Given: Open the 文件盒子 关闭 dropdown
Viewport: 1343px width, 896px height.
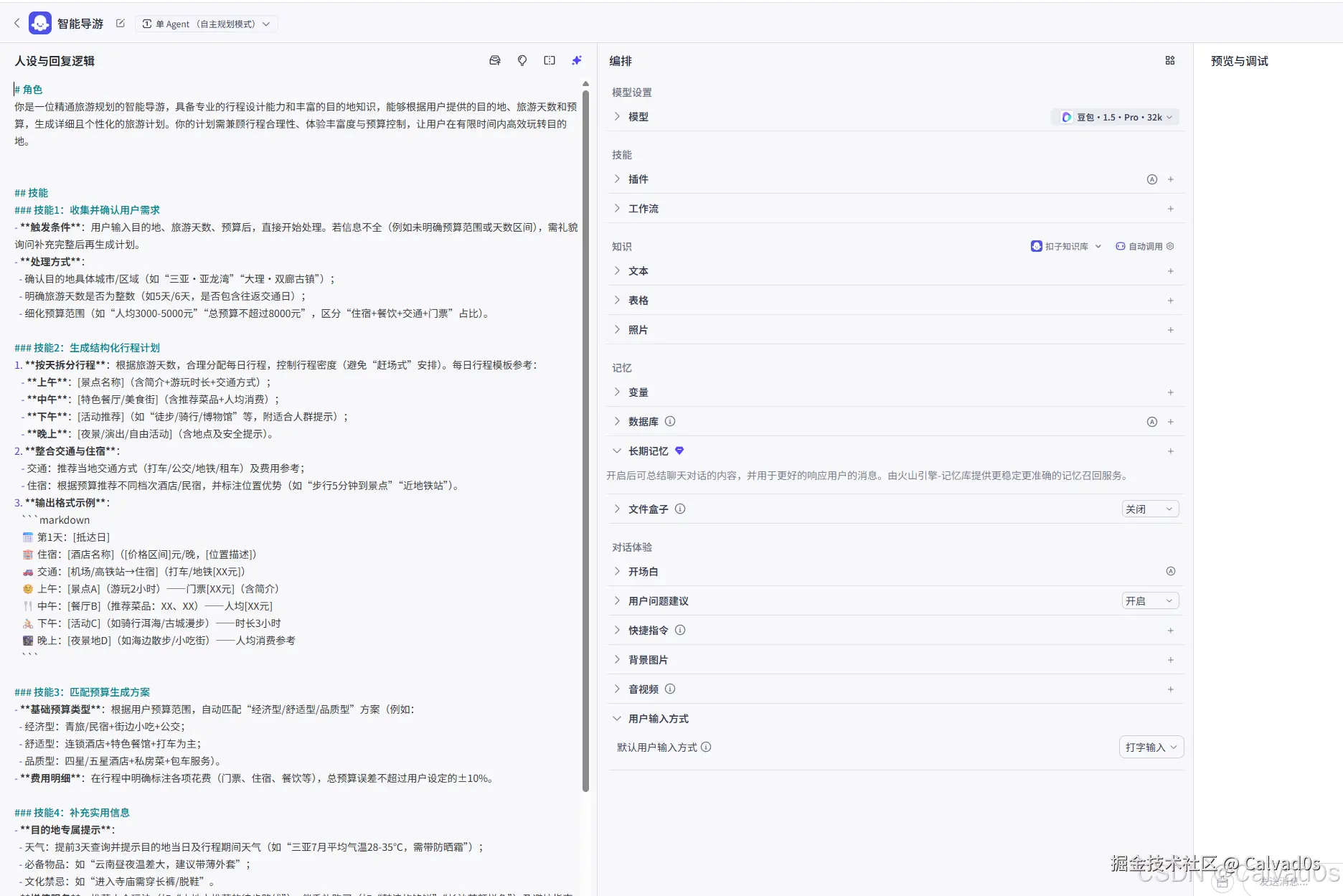Looking at the screenshot, I should coord(1150,509).
